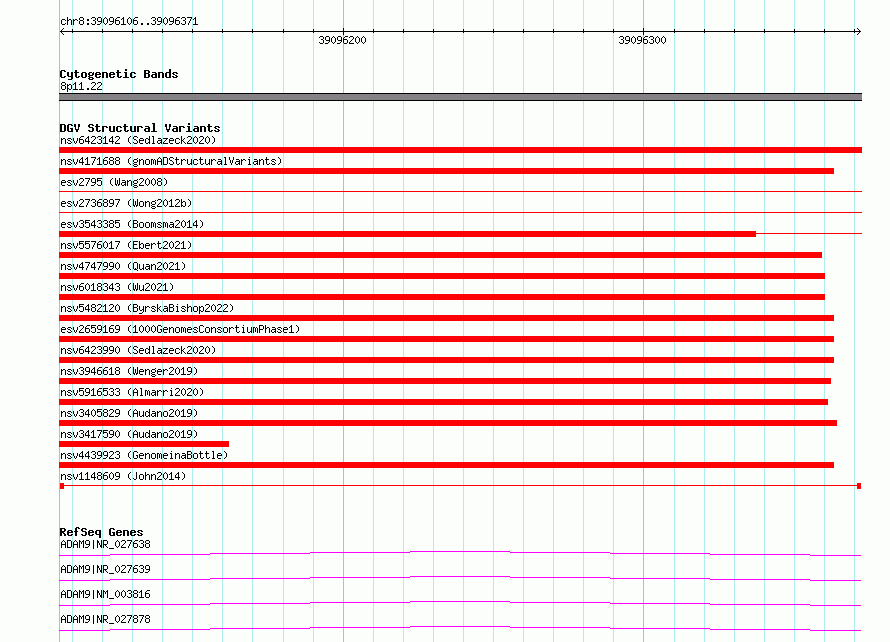Open variant nsv5482120 (ByrskaBishop2022)
Viewport: 890px width, 642px height.
(147, 308)
